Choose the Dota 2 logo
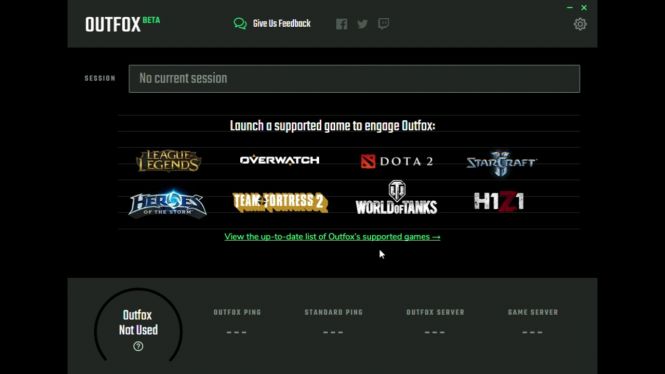The height and width of the screenshot is (374, 665). [397, 161]
